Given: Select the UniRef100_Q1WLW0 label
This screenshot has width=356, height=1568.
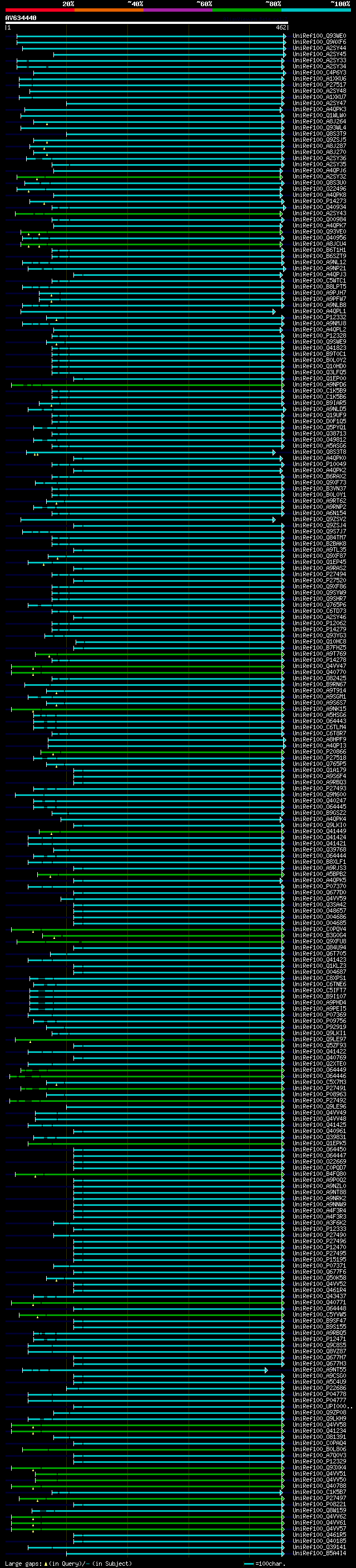Looking at the screenshot, I should (319, 116).
